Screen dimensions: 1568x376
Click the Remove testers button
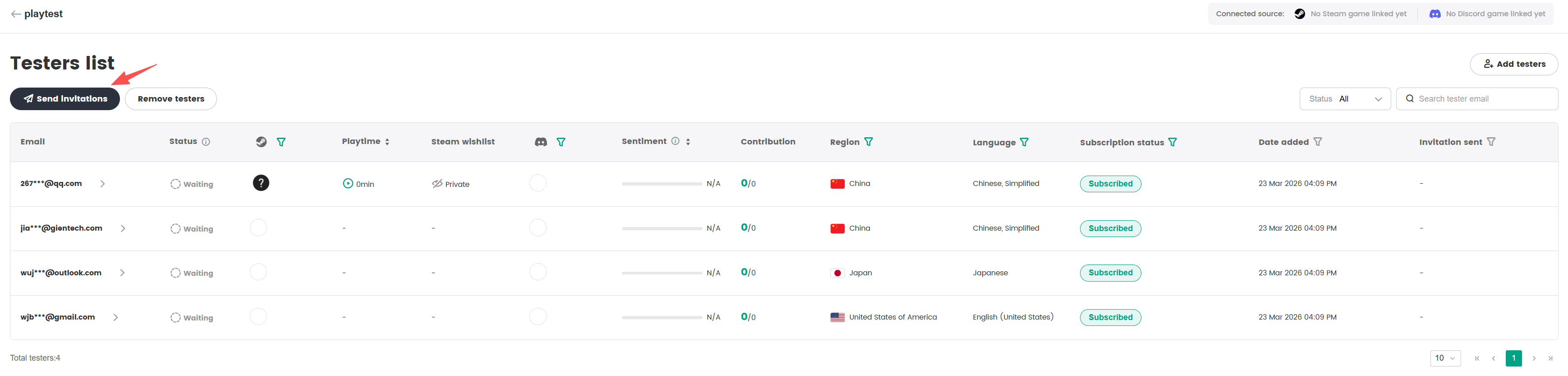pyautogui.click(x=170, y=99)
